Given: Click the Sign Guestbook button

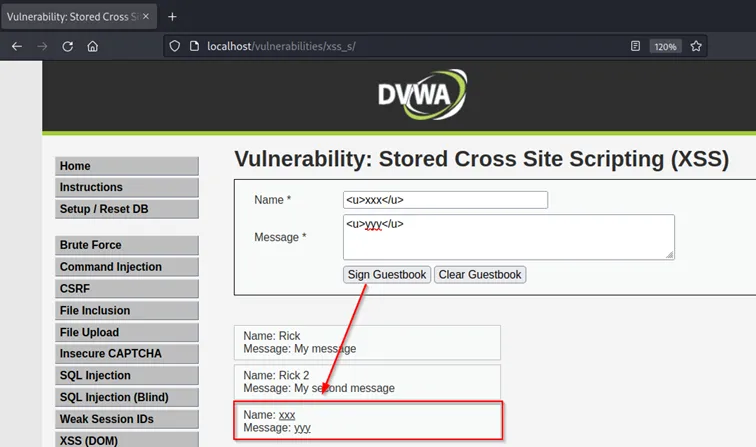Looking at the screenshot, I should (x=387, y=274).
